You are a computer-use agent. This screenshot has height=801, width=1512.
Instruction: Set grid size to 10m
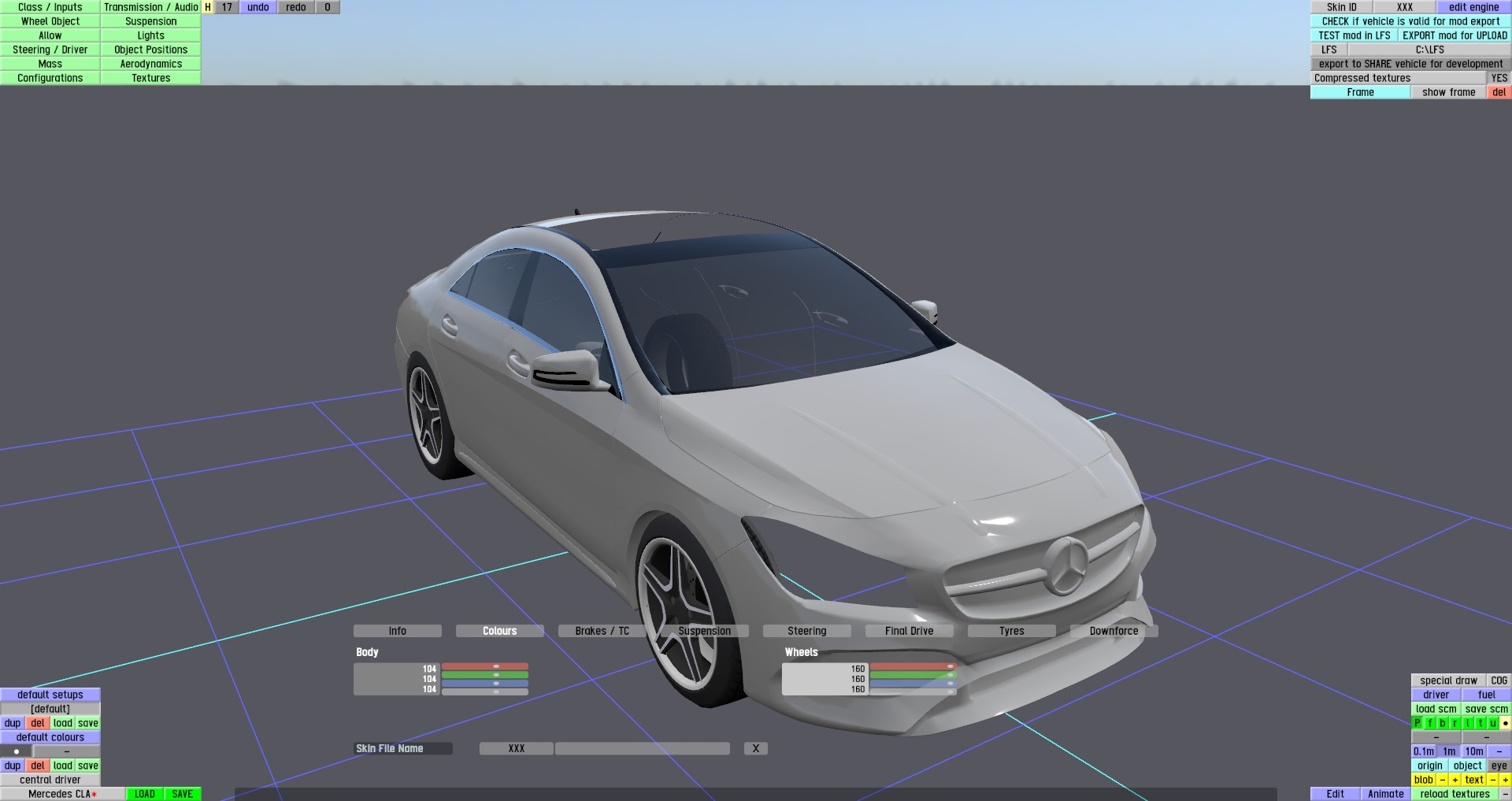point(1474,751)
